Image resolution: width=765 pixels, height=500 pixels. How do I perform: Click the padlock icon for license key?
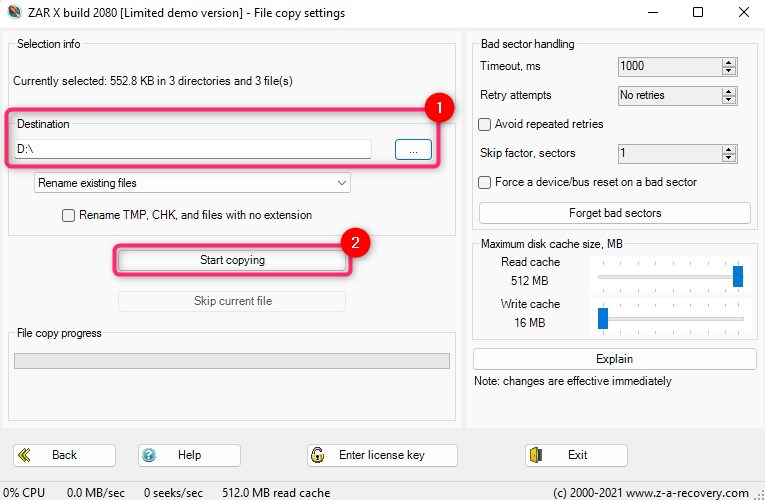(x=318, y=455)
